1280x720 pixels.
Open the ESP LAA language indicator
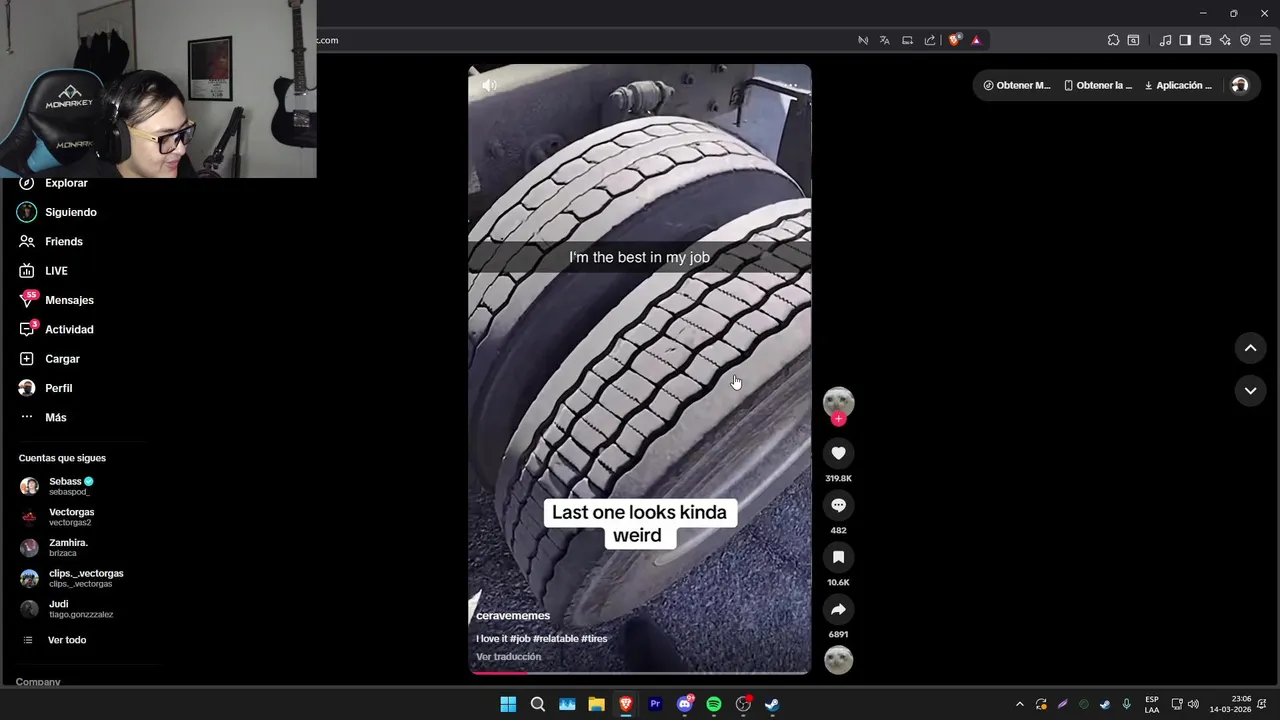[x=1152, y=704]
